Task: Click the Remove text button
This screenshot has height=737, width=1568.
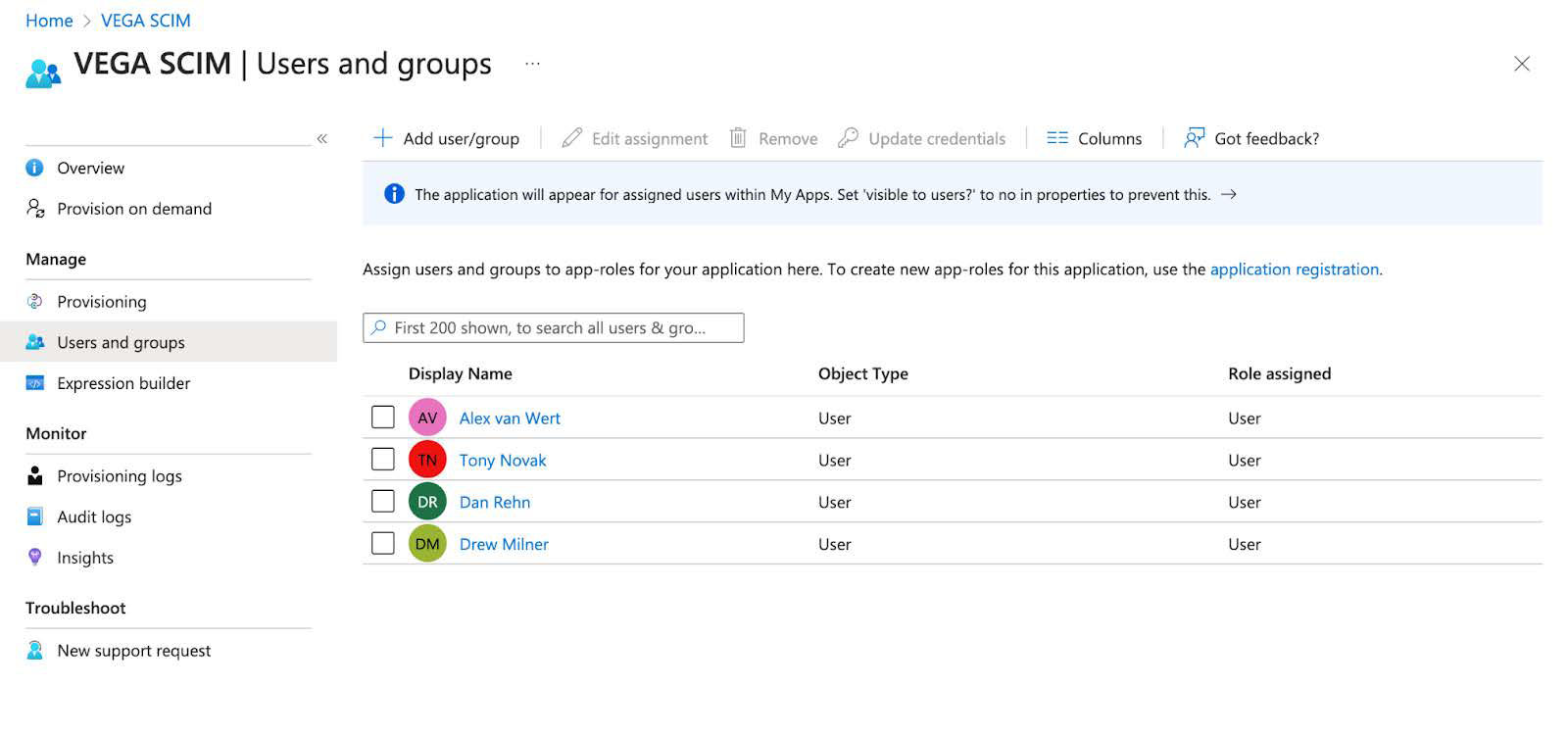Action: click(788, 139)
